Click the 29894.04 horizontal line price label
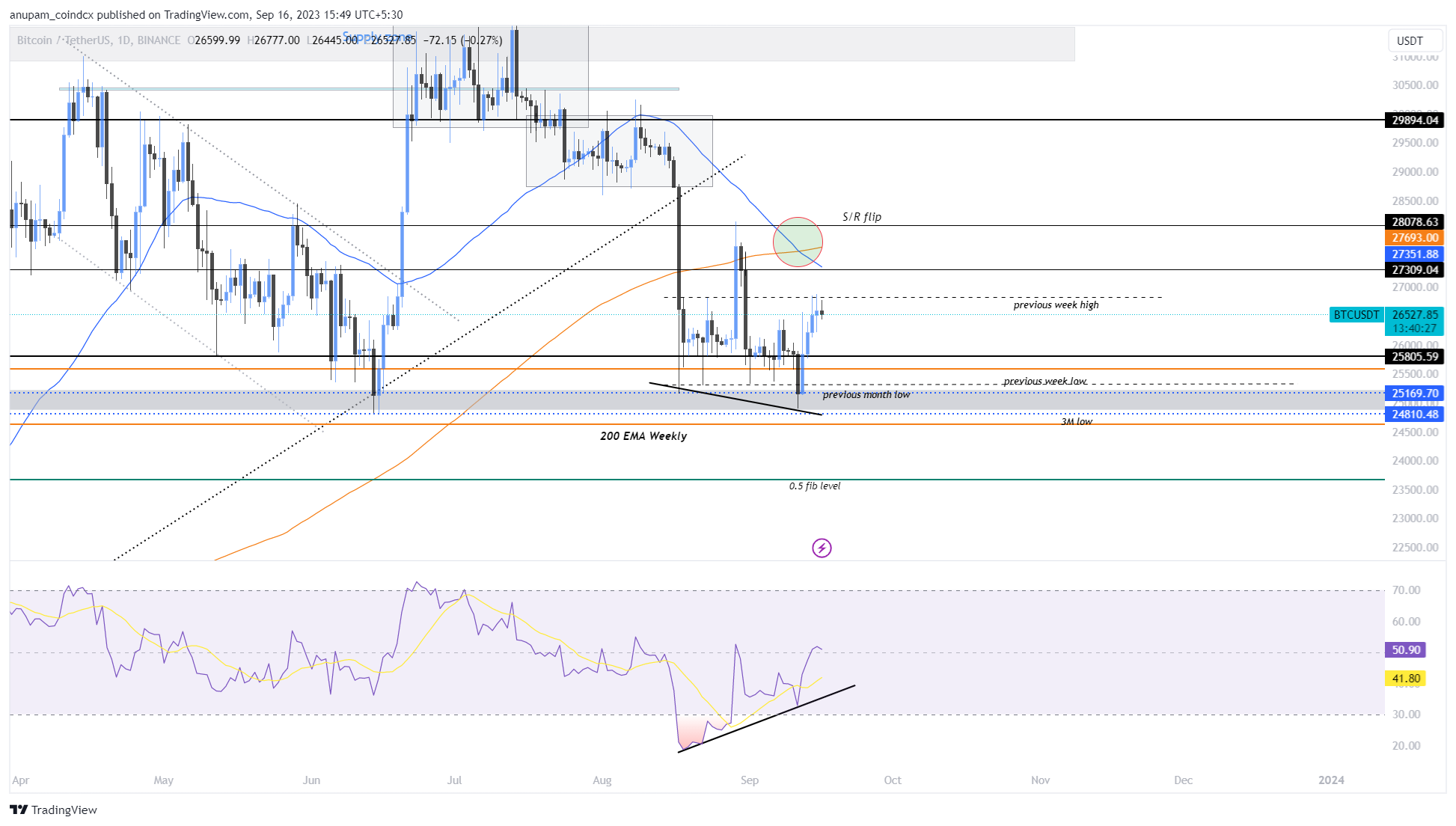This screenshot has height=826, width=1456. [1414, 120]
